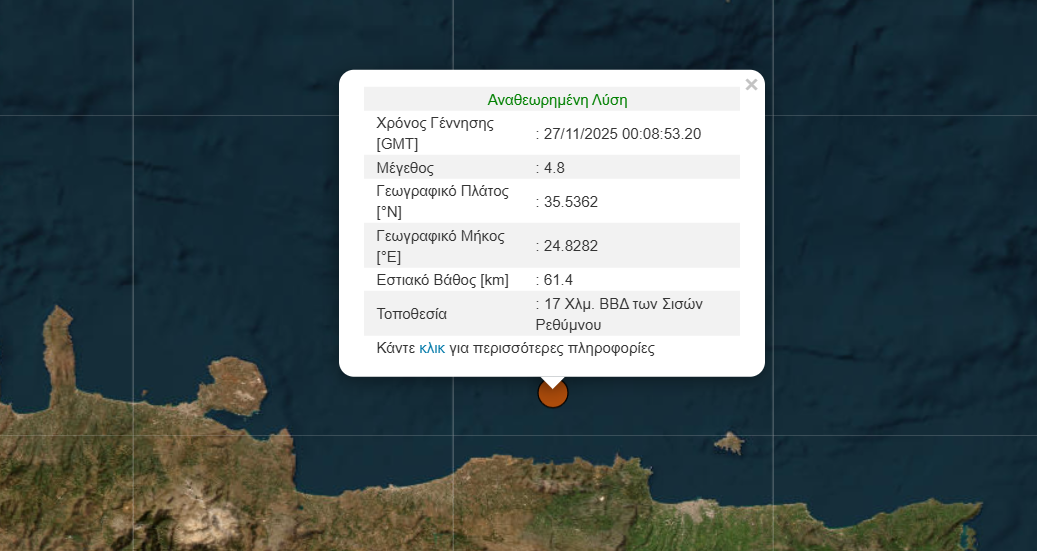
Task: Close the earthquake info popup
Action: pos(751,85)
